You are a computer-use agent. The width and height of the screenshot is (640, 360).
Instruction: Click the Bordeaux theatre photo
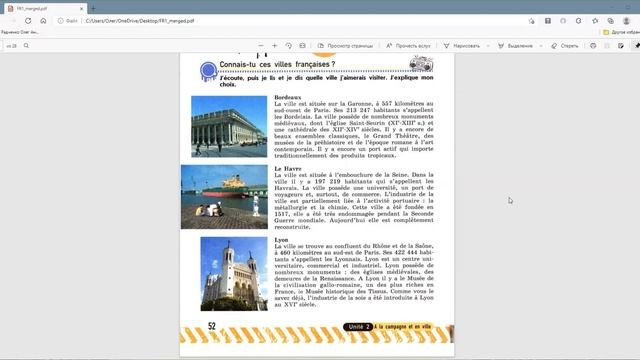[x=229, y=127]
